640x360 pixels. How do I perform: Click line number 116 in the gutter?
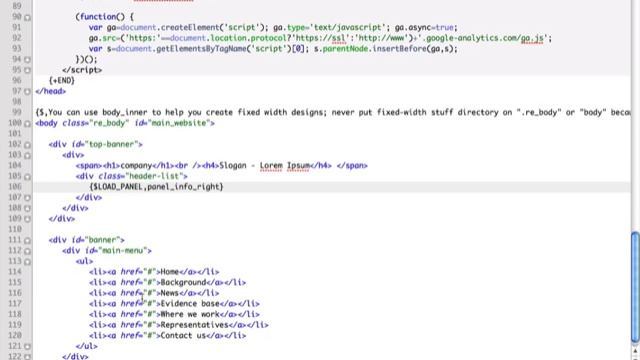click(x=15, y=293)
